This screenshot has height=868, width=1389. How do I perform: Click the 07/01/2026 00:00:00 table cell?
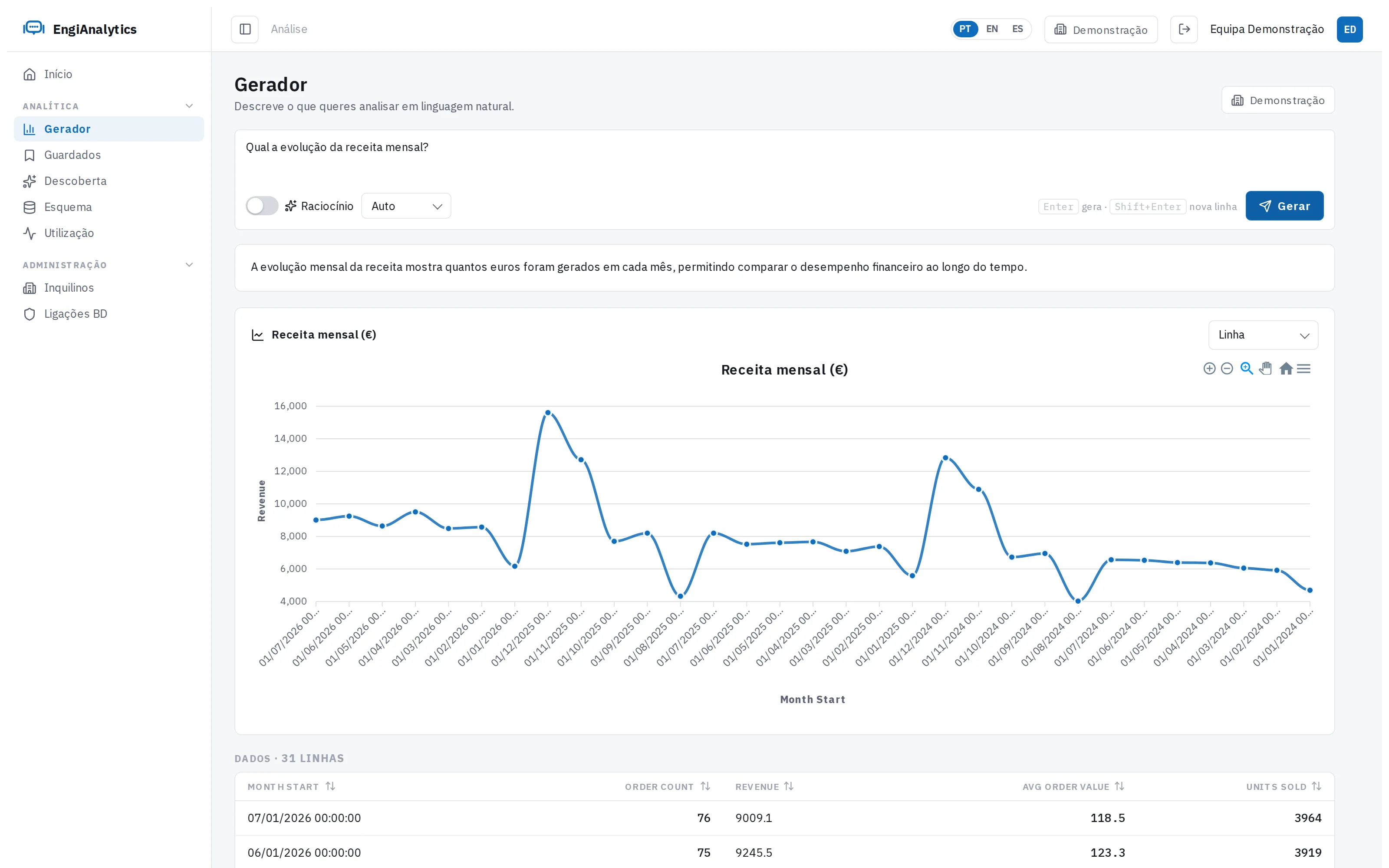(304, 818)
